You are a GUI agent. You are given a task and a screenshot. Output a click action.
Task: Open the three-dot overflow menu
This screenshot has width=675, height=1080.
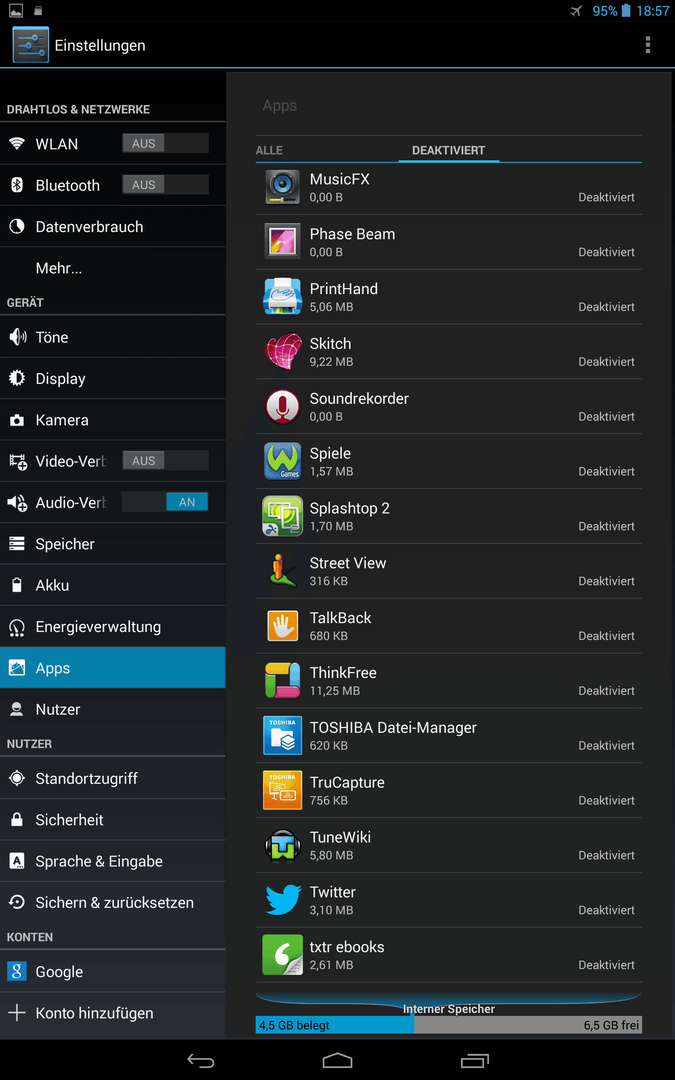click(647, 45)
